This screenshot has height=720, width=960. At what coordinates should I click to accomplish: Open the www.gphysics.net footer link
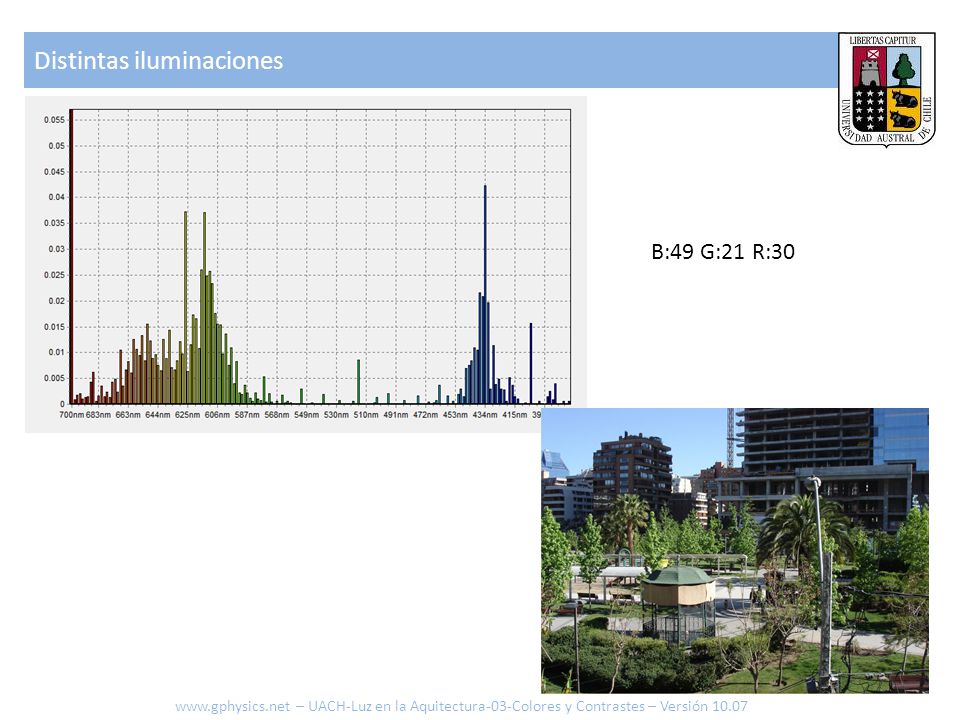[233, 706]
